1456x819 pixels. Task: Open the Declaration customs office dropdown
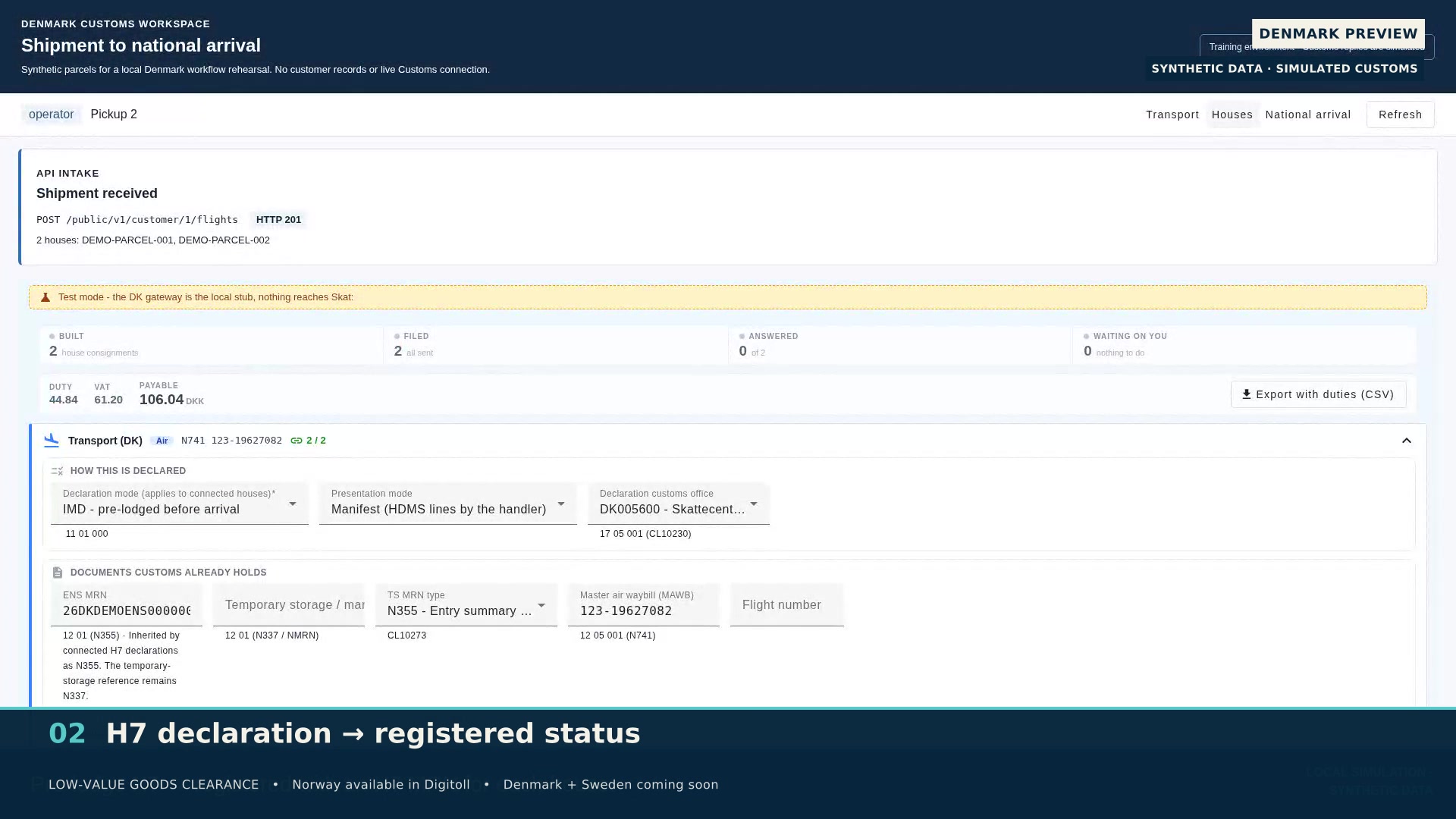(679, 504)
